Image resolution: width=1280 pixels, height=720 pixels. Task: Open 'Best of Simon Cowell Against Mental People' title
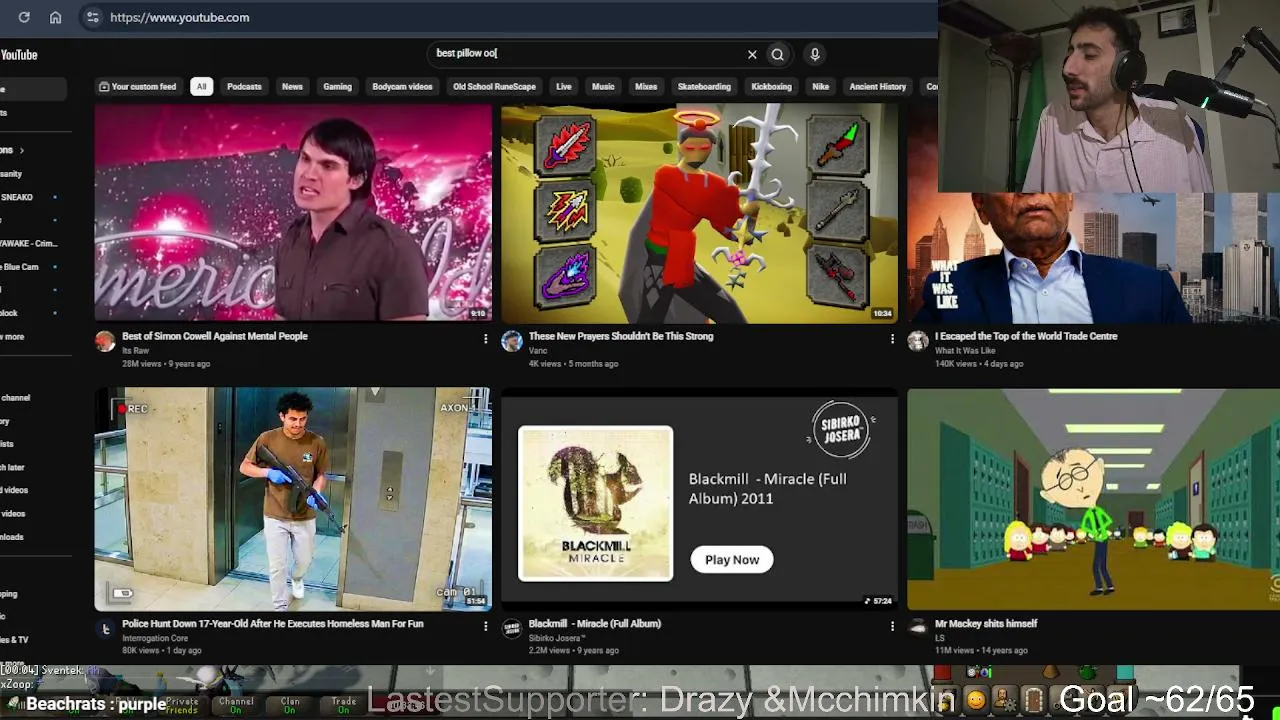215,336
